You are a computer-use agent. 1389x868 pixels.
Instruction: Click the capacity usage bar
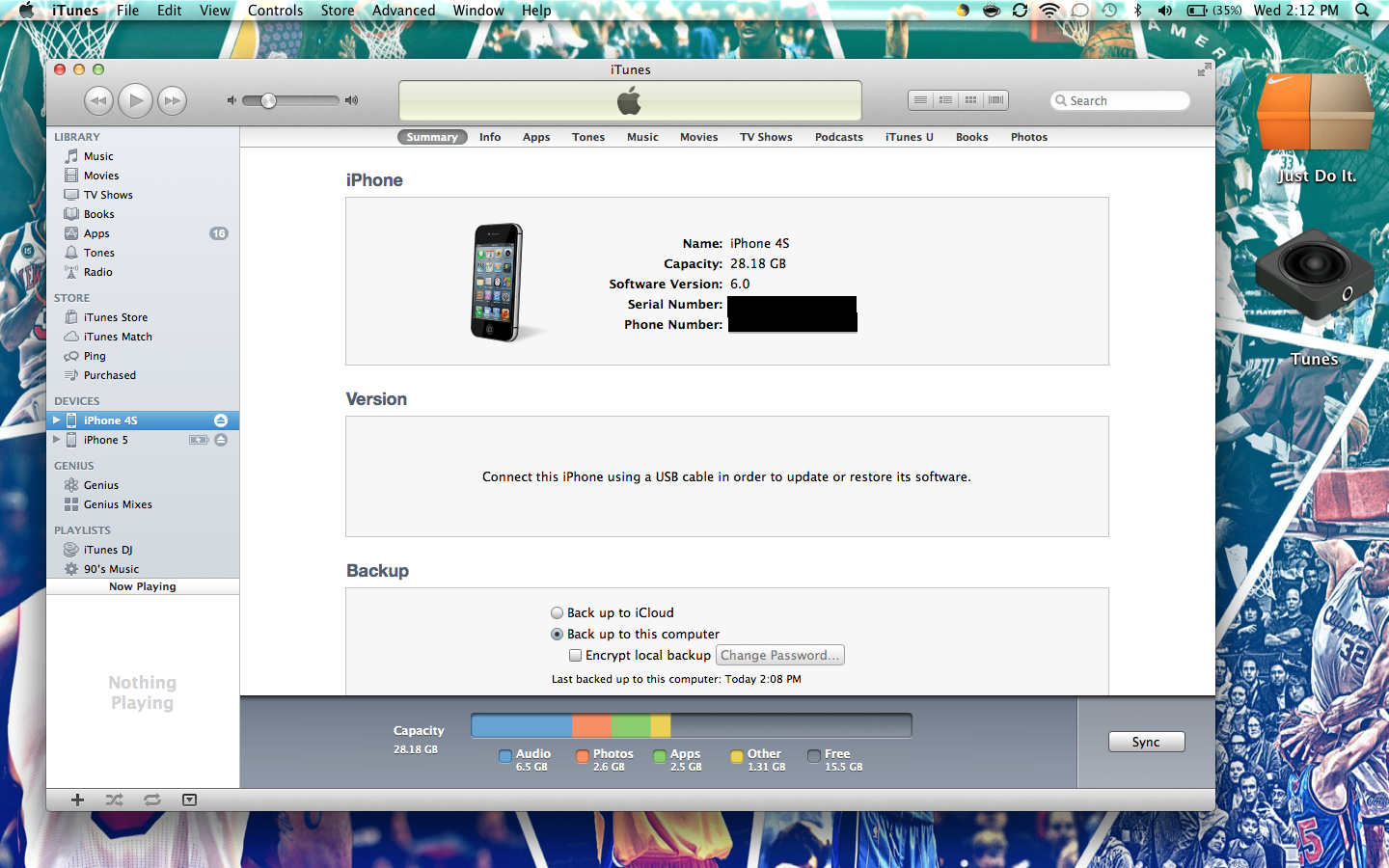point(692,726)
